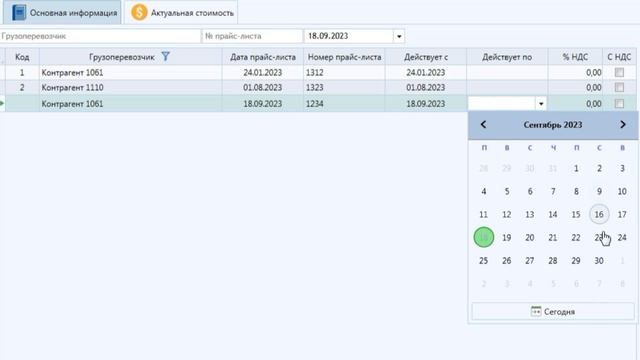Click 01.08.2023 in Действует с column
The width and height of the screenshot is (640, 360).
click(x=426, y=87)
